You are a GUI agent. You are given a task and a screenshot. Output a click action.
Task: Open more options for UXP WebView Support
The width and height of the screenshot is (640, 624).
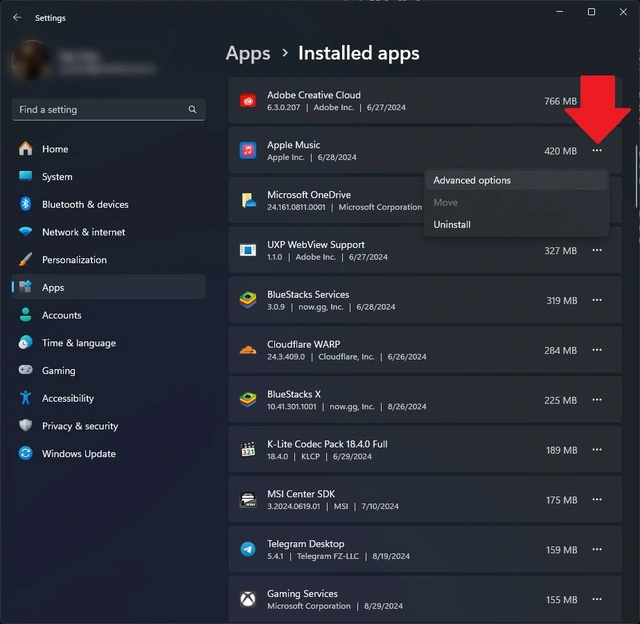(x=597, y=250)
